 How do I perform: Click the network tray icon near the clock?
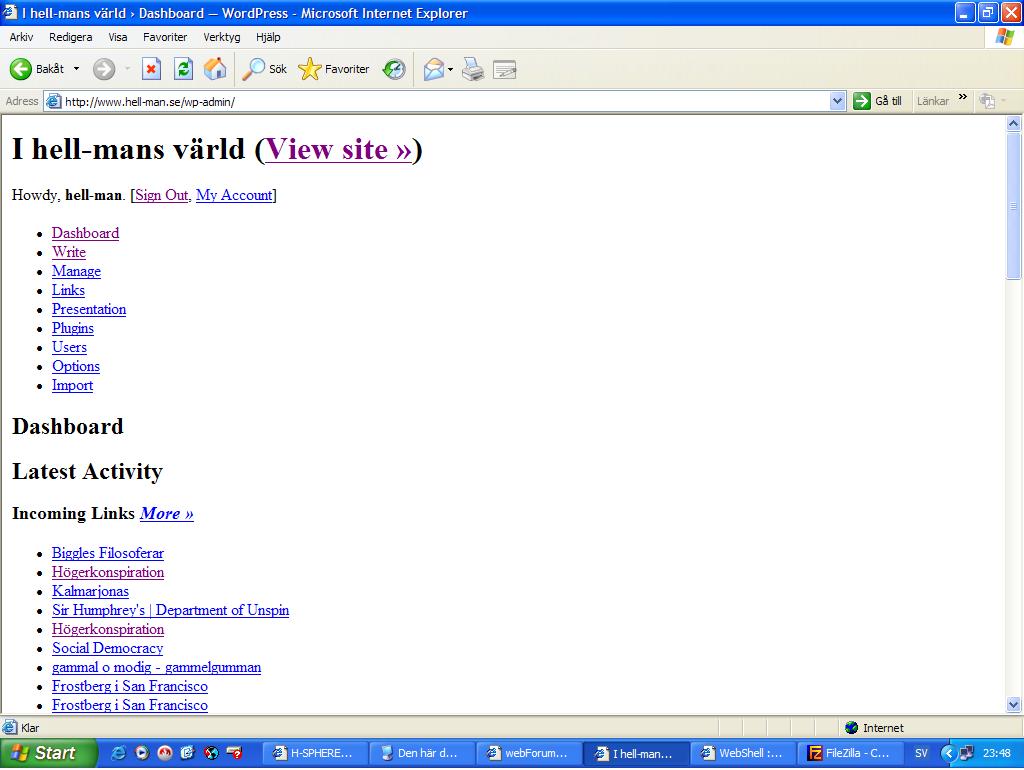coord(967,753)
